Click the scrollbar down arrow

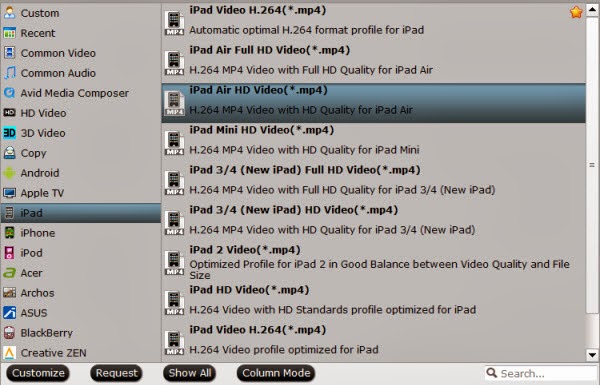pyautogui.click(x=592, y=355)
